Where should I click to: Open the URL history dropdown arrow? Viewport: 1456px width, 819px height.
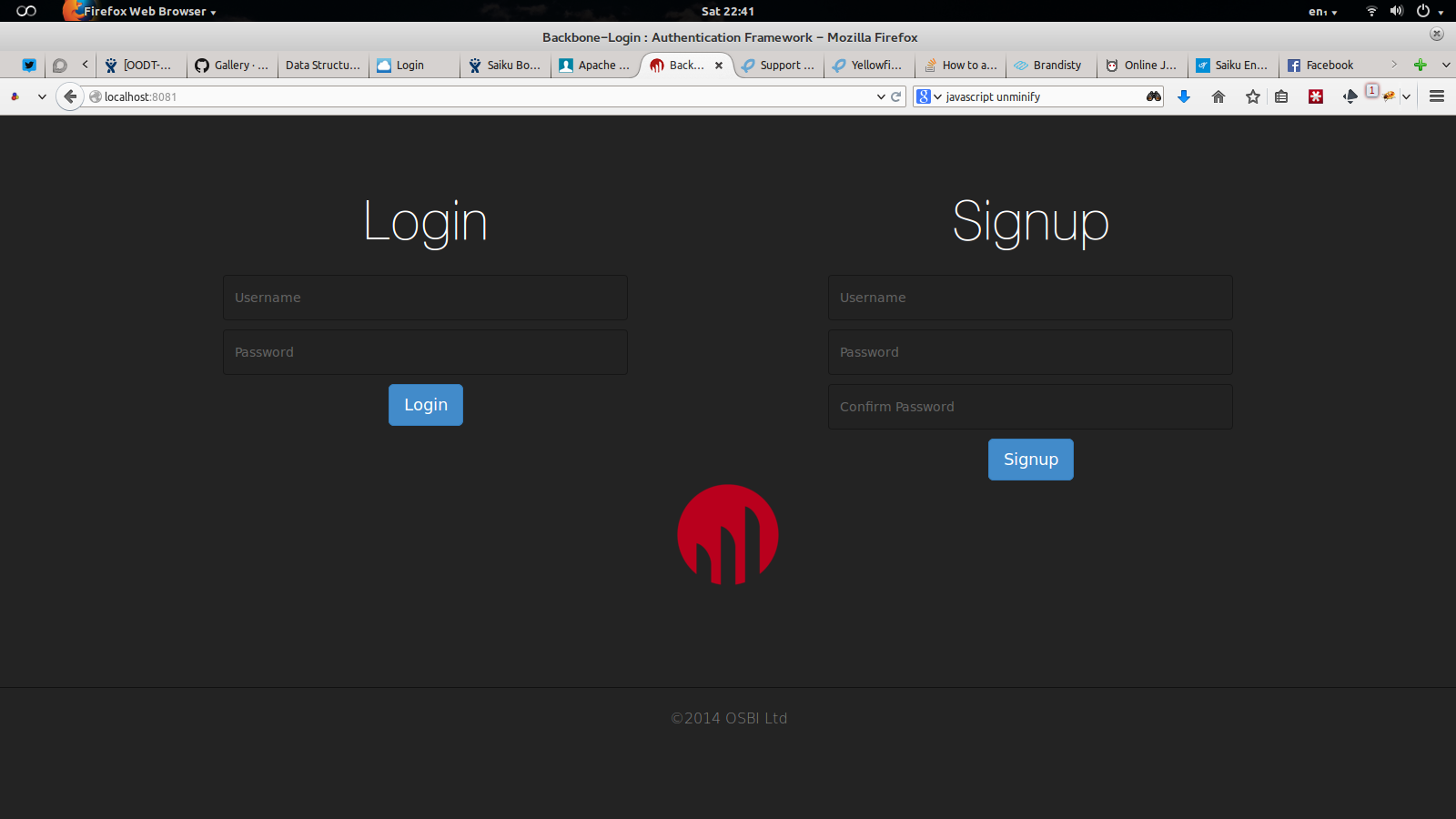pyautogui.click(x=881, y=96)
